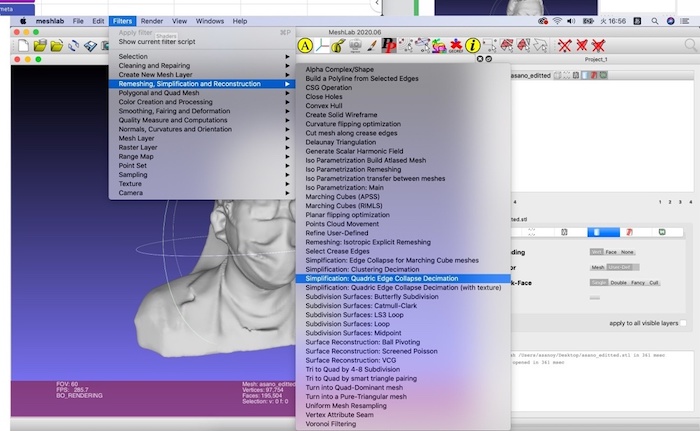This screenshot has width=700, height=431.
Task: Select the vertex selection tool icon
Action: (x=490, y=46)
